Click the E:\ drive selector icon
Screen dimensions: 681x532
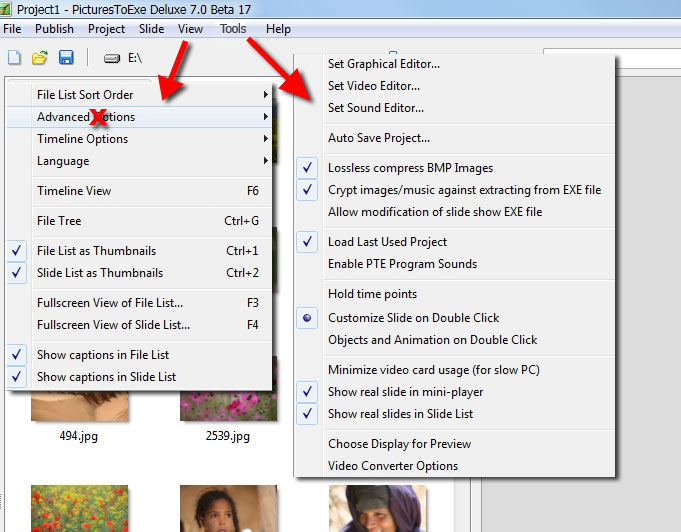pos(112,58)
